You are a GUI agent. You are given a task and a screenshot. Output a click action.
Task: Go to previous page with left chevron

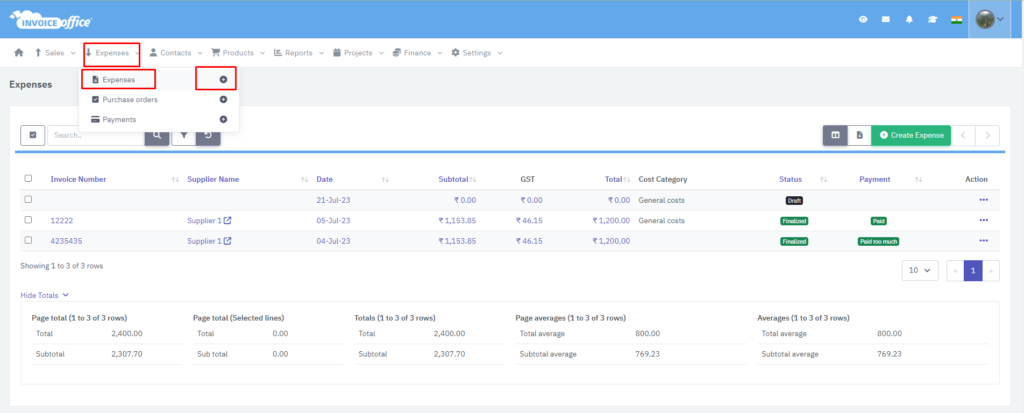963,135
